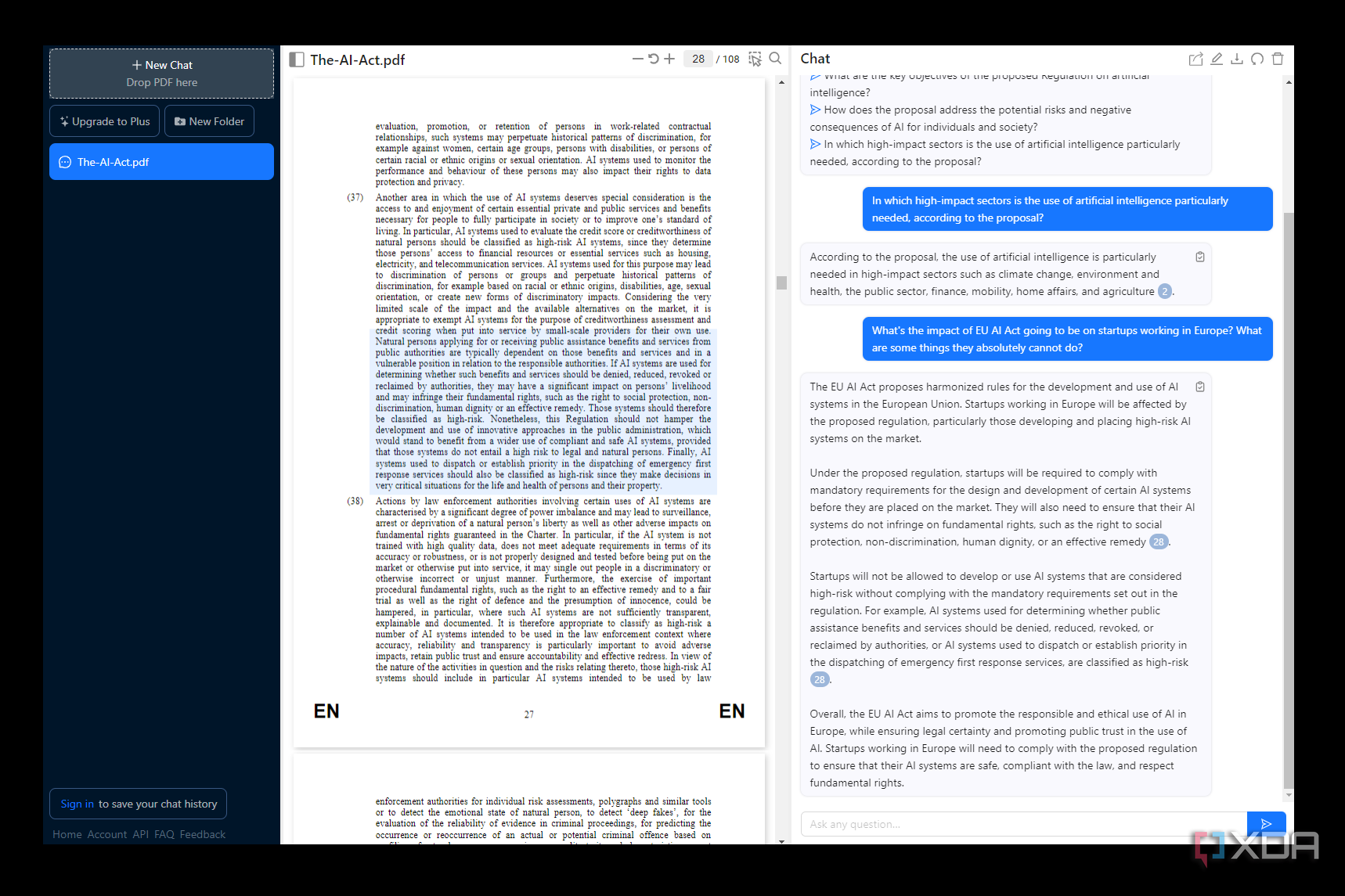Click the highlighted paragraph in recital 37

click(x=543, y=413)
